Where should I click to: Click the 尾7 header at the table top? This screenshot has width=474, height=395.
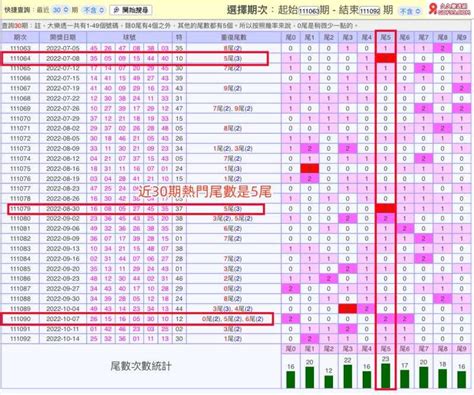click(x=423, y=37)
